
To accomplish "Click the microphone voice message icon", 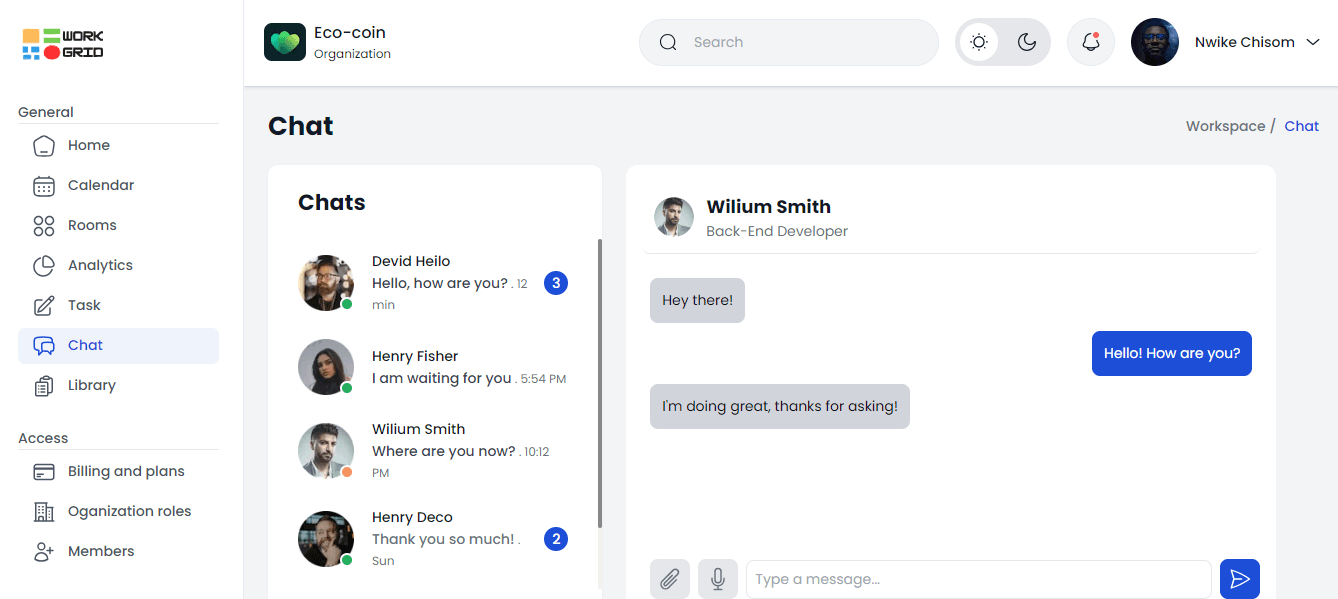I will pyautogui.click(x=718, y=579).
